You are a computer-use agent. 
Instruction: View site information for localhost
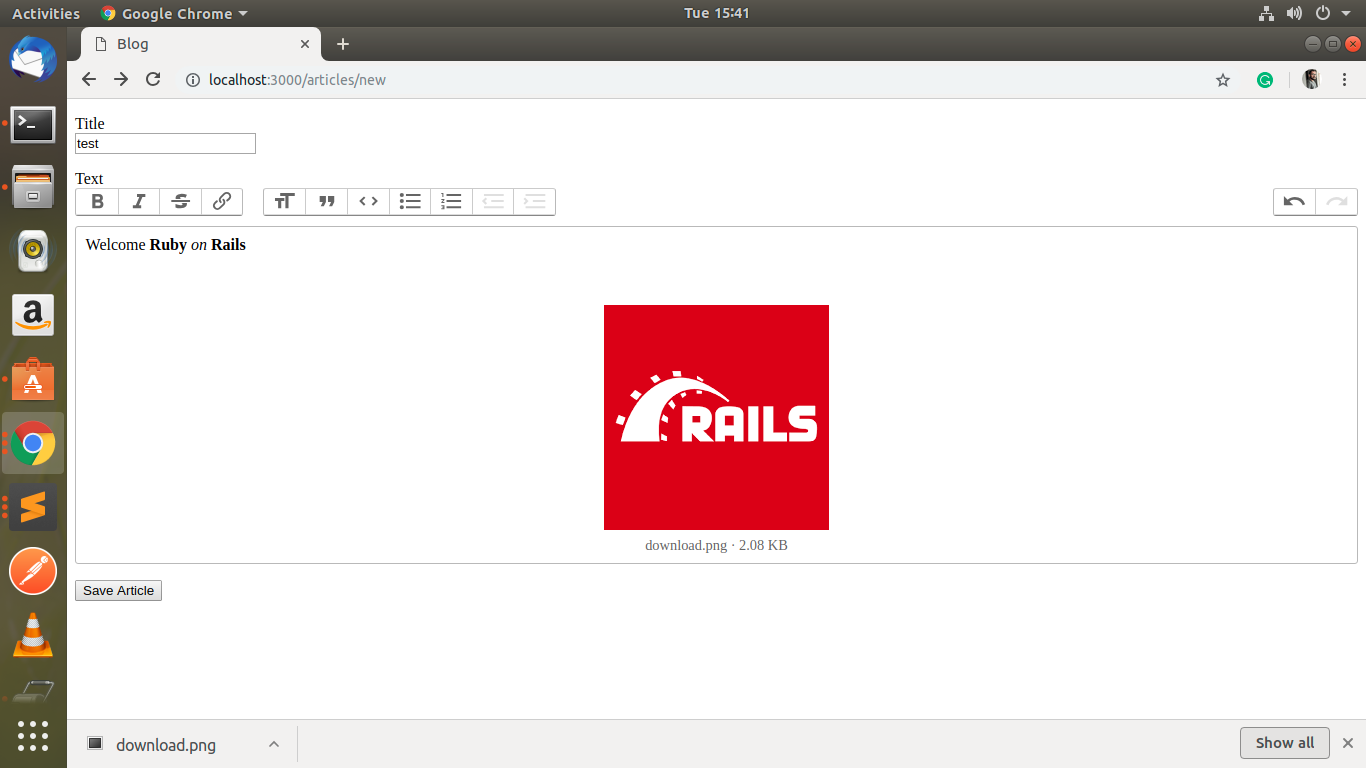point(193,80)
